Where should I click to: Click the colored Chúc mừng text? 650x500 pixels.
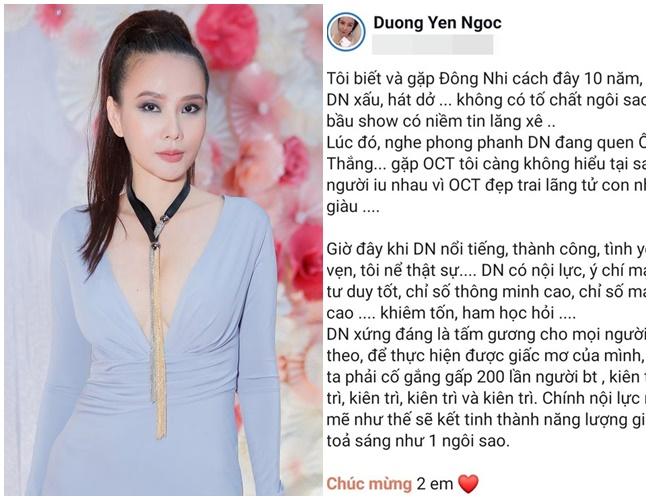(x=369, y=484)
